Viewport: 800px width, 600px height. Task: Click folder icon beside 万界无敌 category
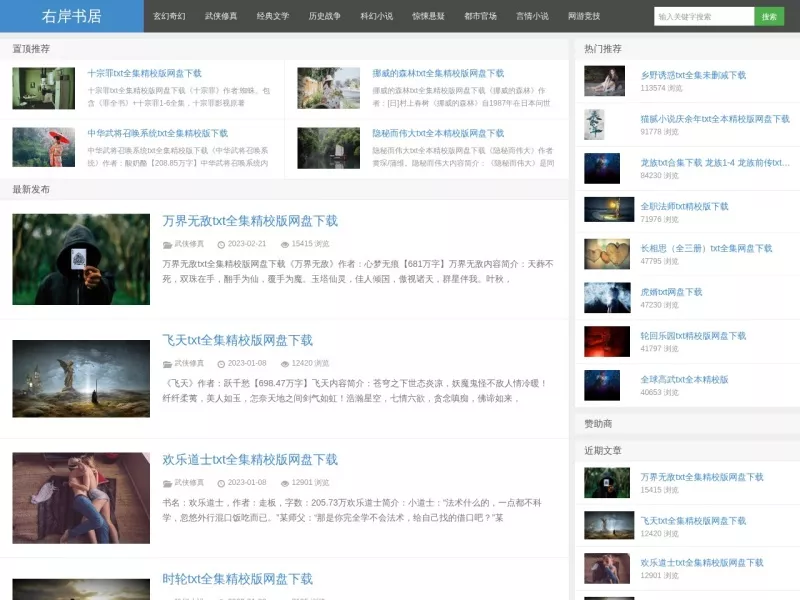167,244
